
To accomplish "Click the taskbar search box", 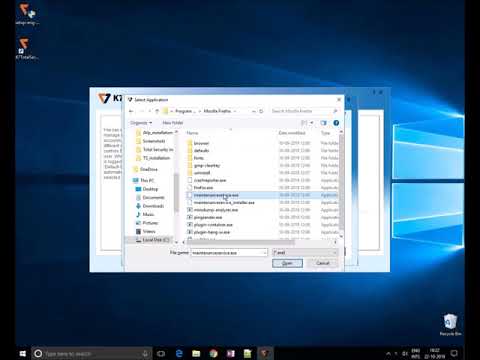I will [x=92, y=353].
